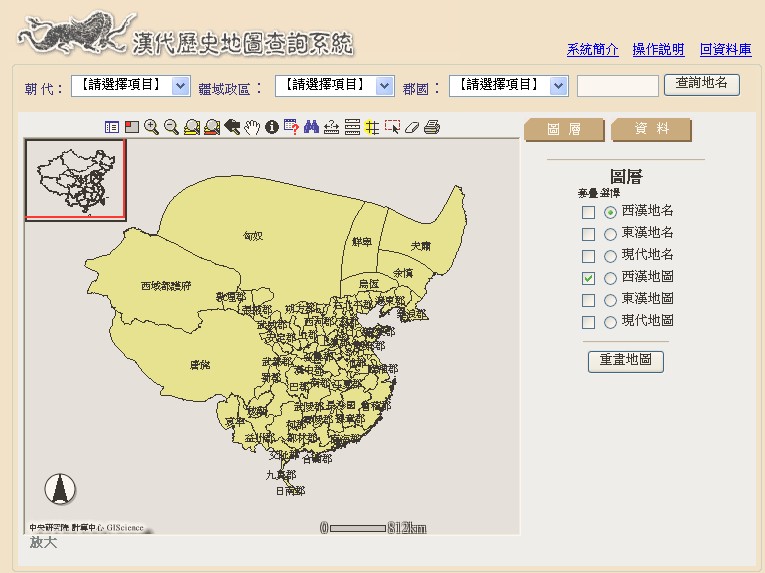This screenshot has height=573, width=765.
Task: Select the zoom in magnifier tool
Action: click(x=151, y=127)
